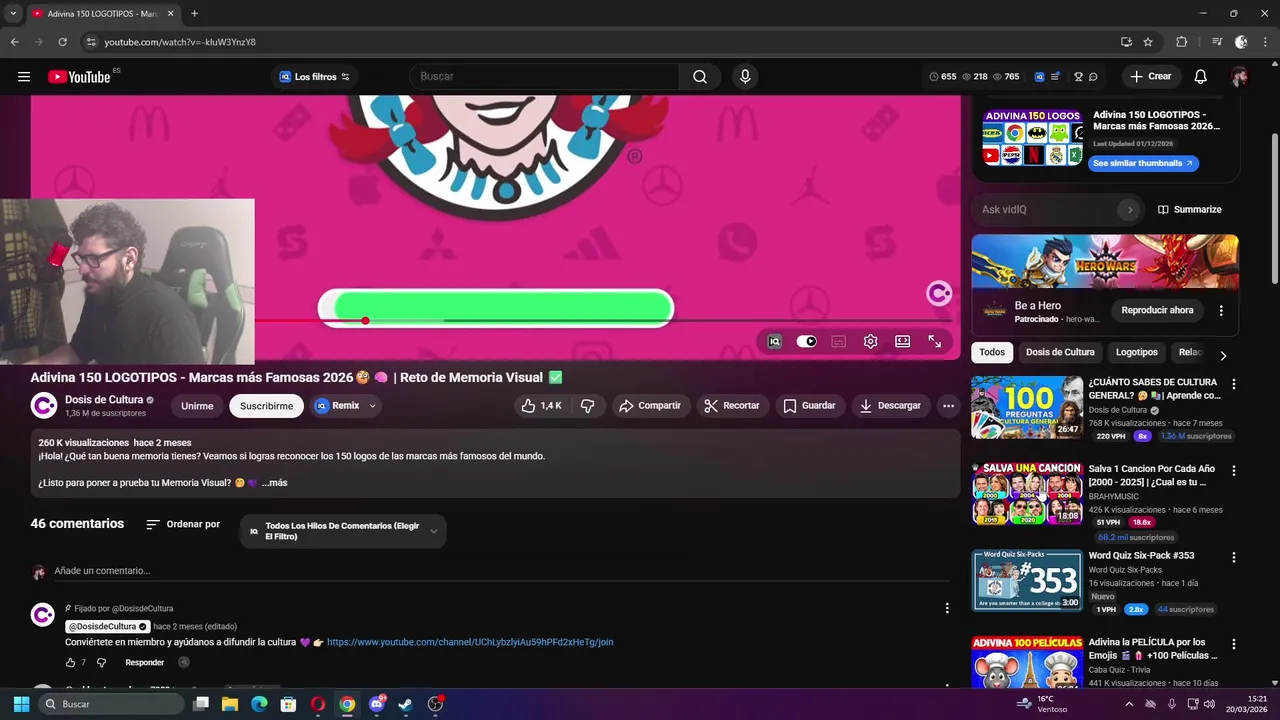This screenshot has height=720, width=1280.
Task: Like the video with thumbs up
Action: [541, 406]
